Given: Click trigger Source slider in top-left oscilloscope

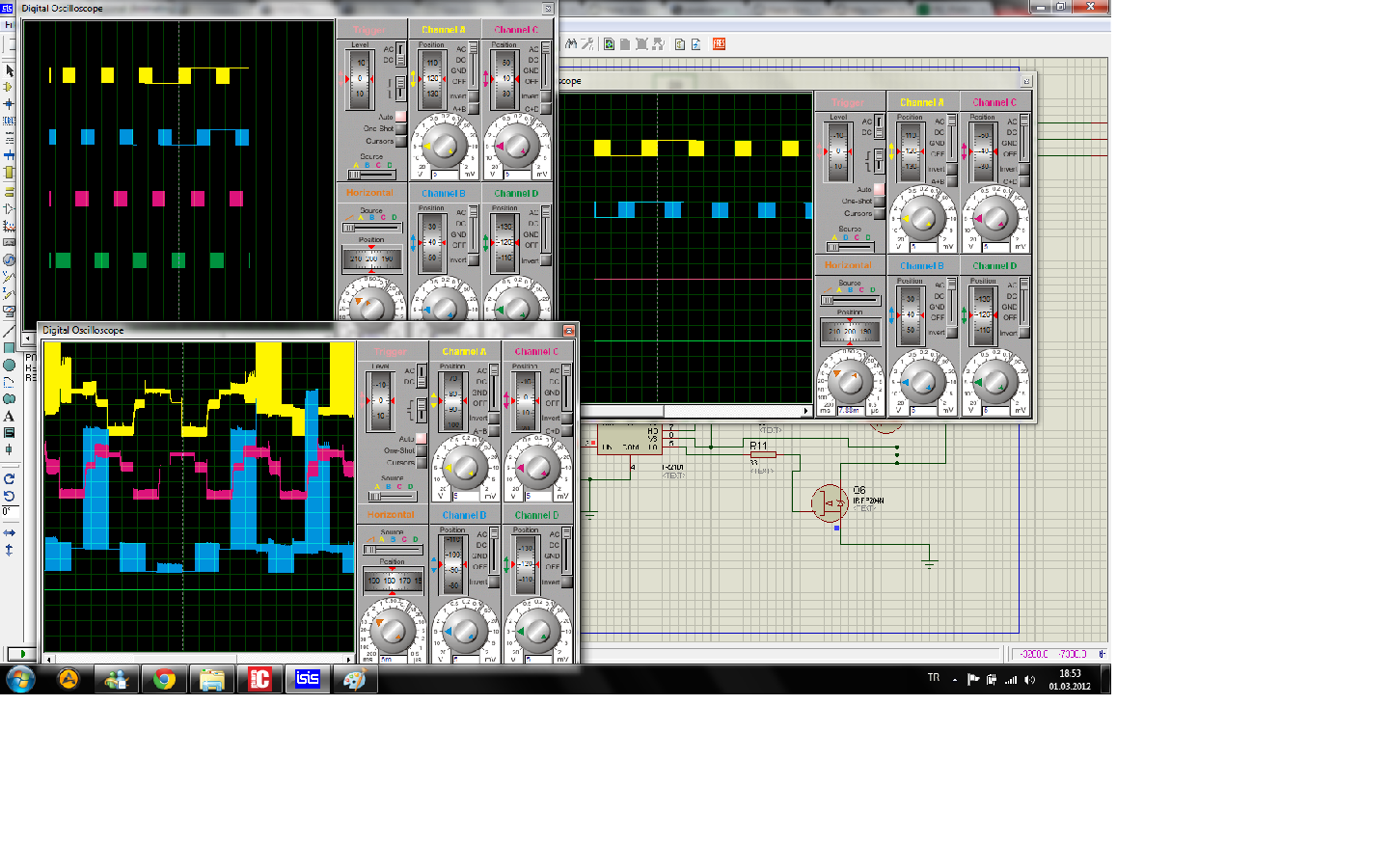Looking at the screenshot, I should [371, 175].
